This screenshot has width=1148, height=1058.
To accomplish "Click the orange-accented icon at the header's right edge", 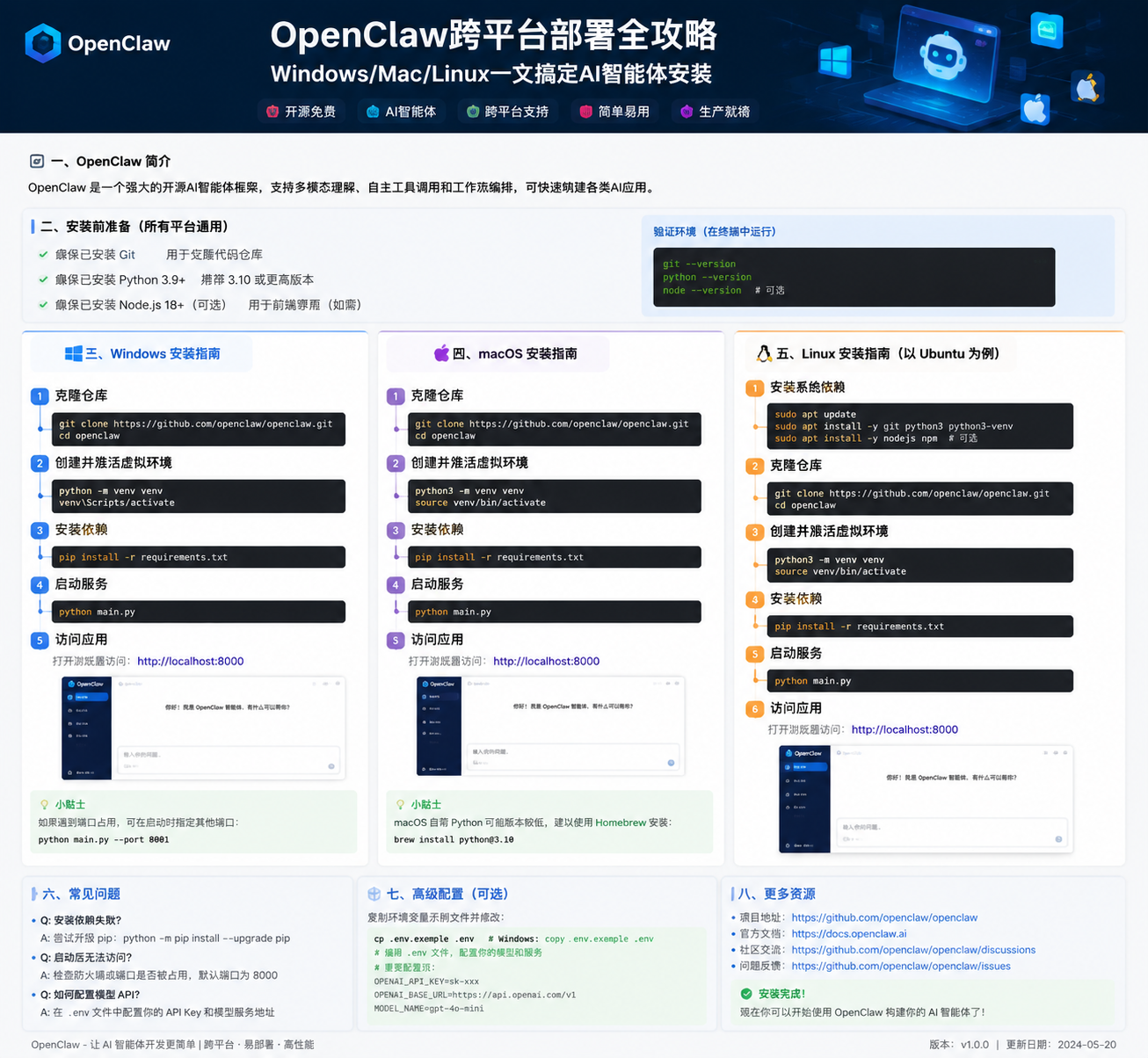I will coord(1088,88).
